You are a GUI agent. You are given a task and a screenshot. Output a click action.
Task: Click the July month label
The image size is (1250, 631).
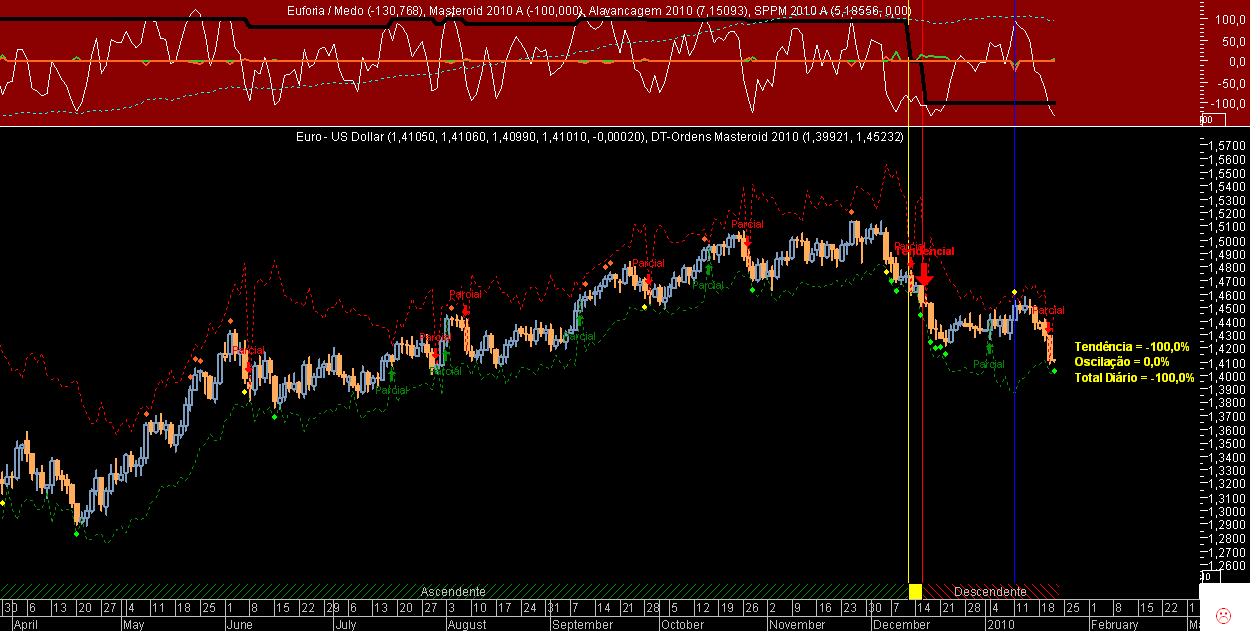tap(347, 624)
